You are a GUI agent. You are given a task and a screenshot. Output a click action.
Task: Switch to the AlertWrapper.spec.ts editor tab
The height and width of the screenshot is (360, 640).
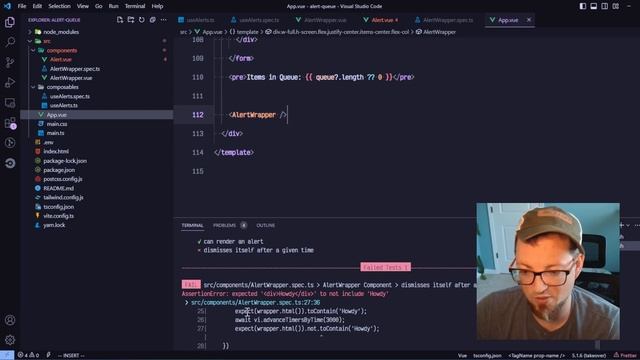point(445,20)
